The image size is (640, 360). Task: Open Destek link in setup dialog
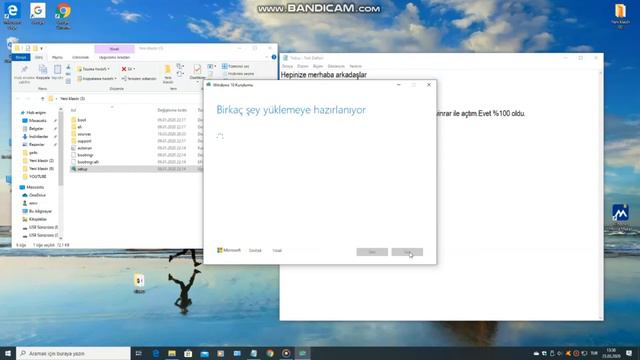(255, 251)
